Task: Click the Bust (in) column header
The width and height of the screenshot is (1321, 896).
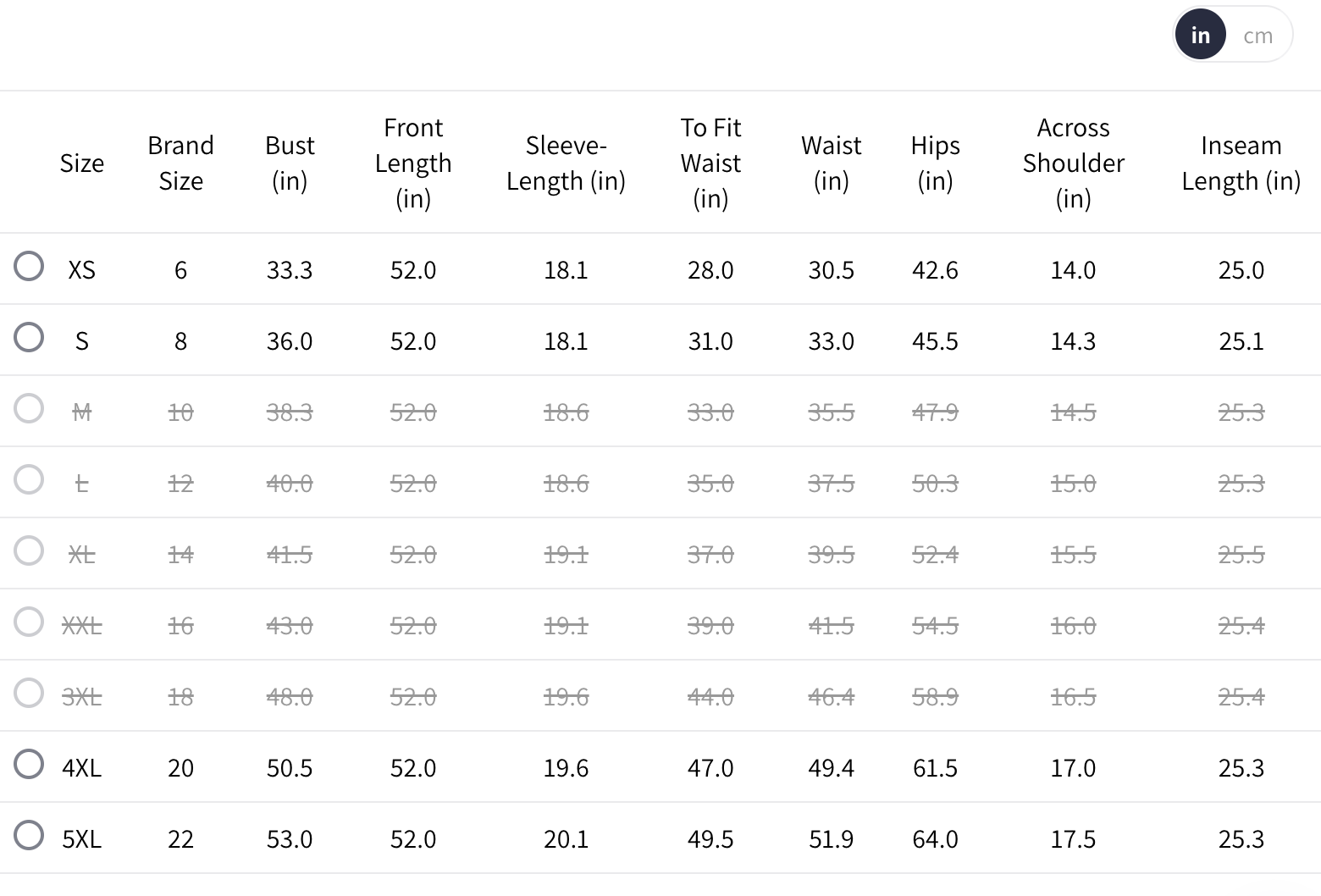Action: pyautogui.click(x=290, y=163)
